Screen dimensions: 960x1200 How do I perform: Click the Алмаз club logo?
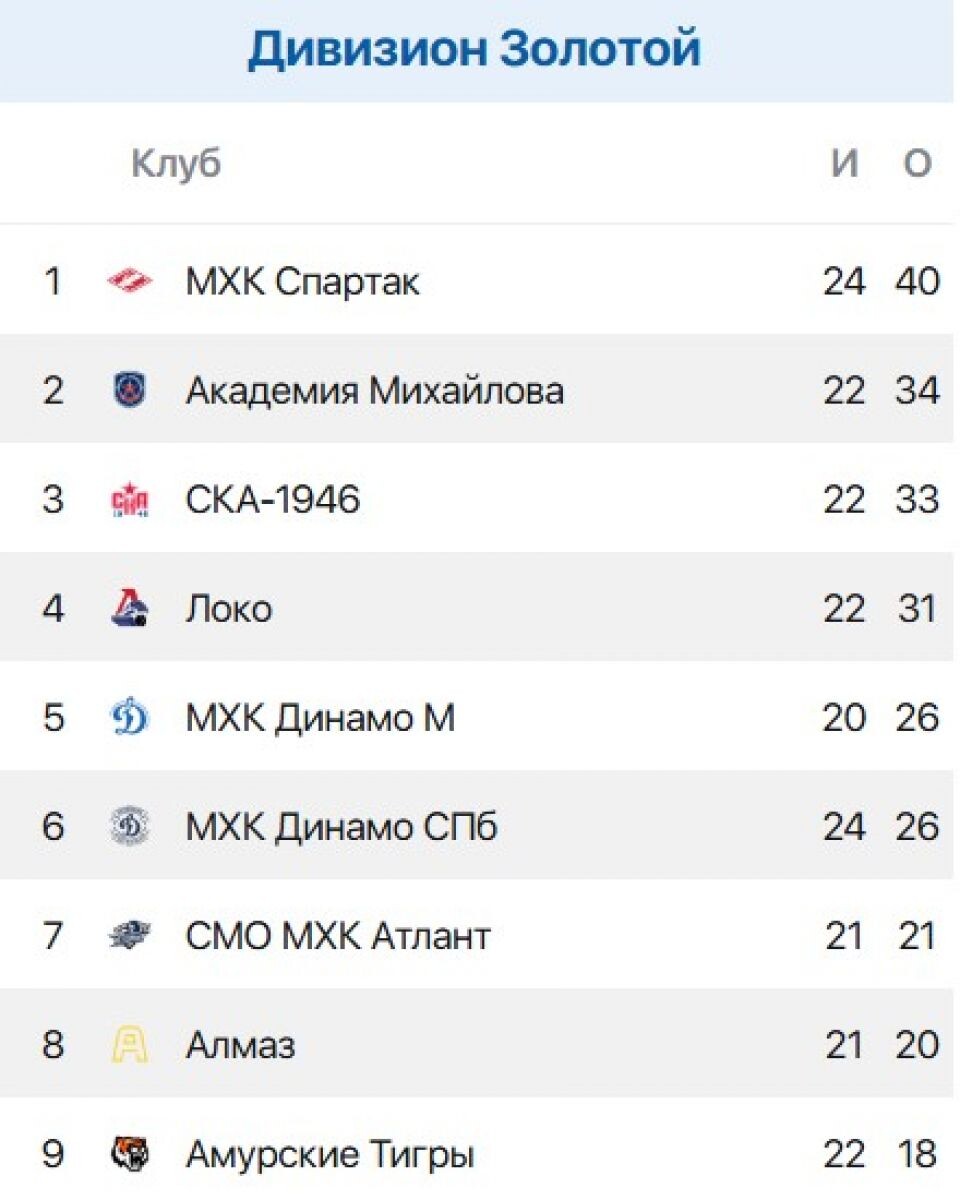[130, 1046]
